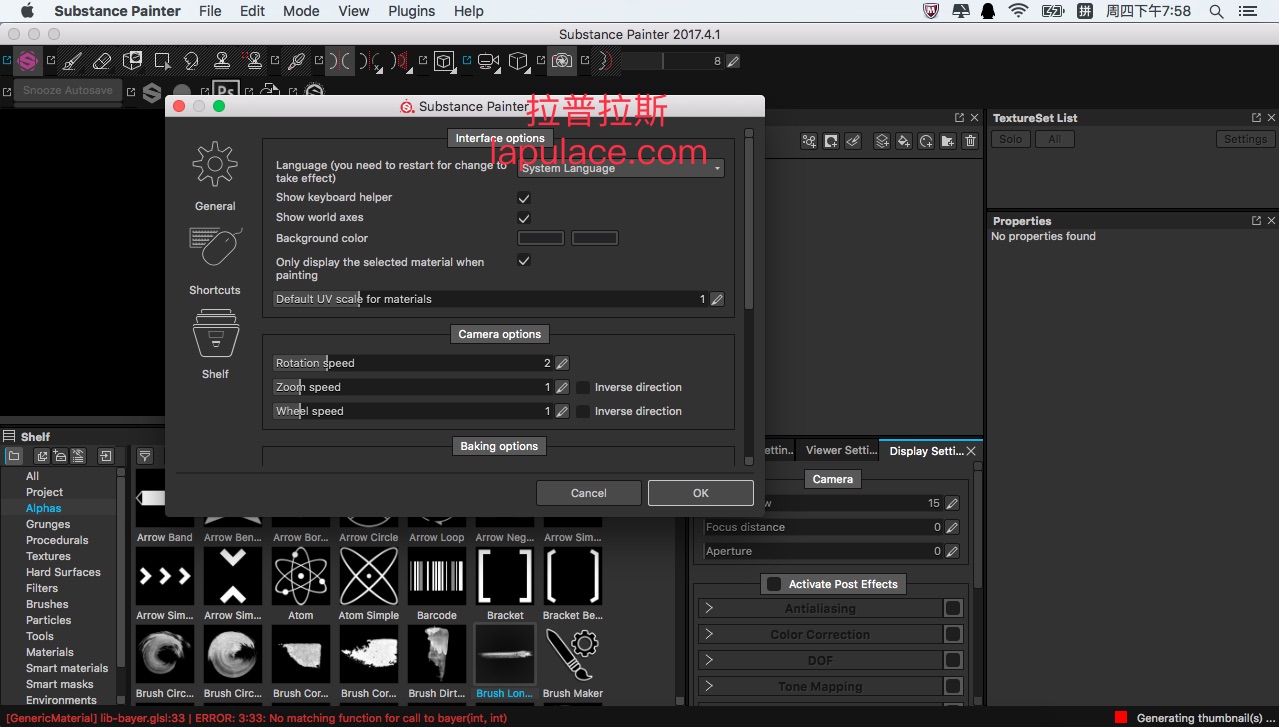Click OK in the preferences dialog
Screen dimensions: 1279x727
701,493
